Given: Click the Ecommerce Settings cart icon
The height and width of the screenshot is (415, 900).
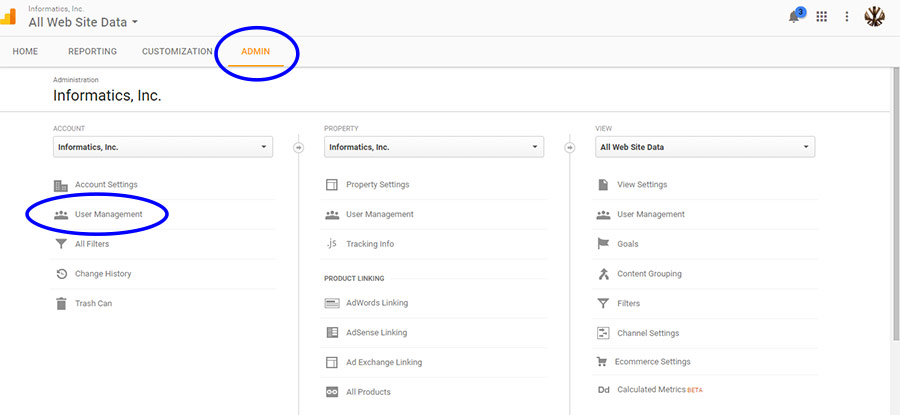Looking at the screenshot, I should (x=602, y=362).
